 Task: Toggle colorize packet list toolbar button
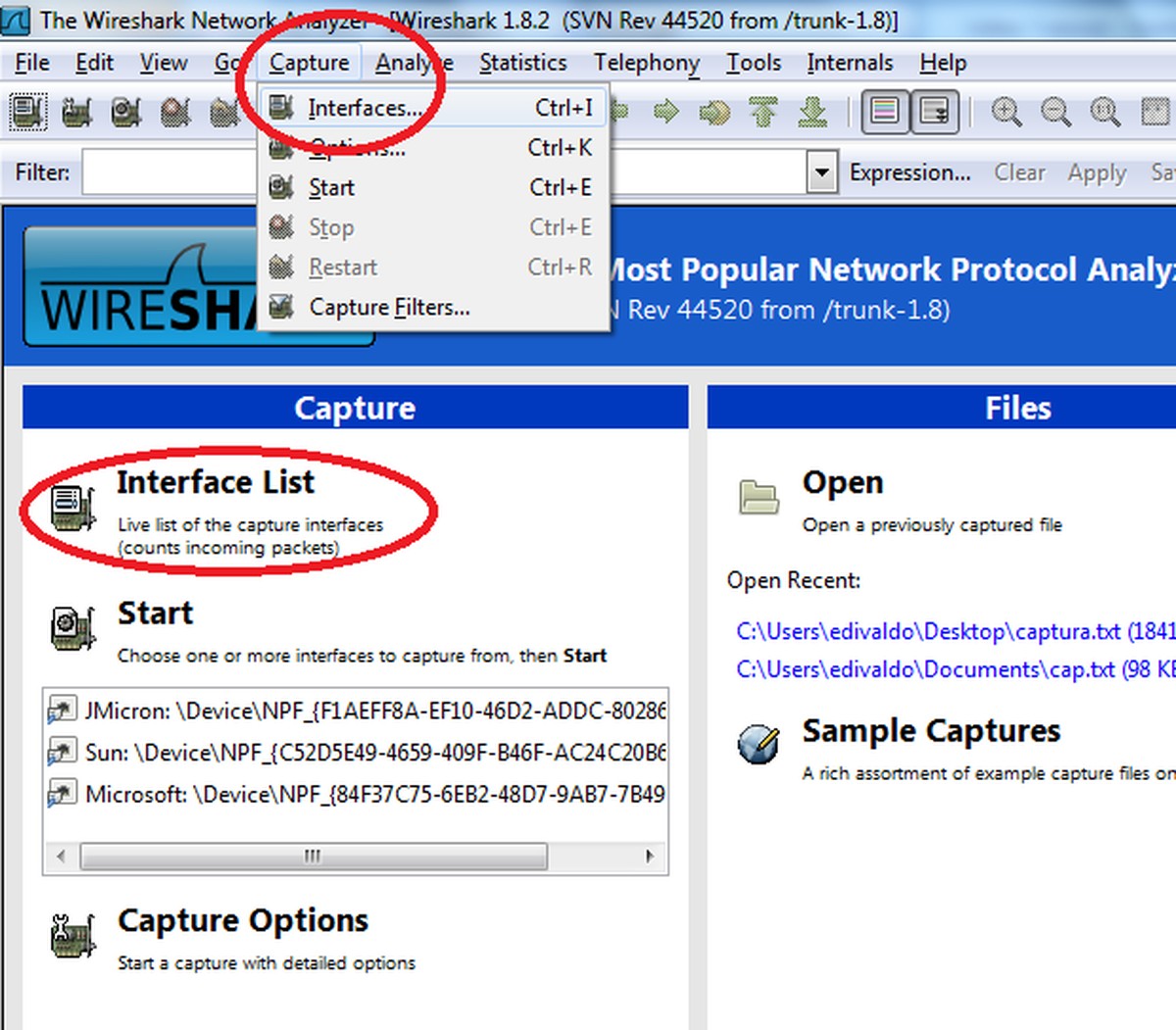click(885, 112)
